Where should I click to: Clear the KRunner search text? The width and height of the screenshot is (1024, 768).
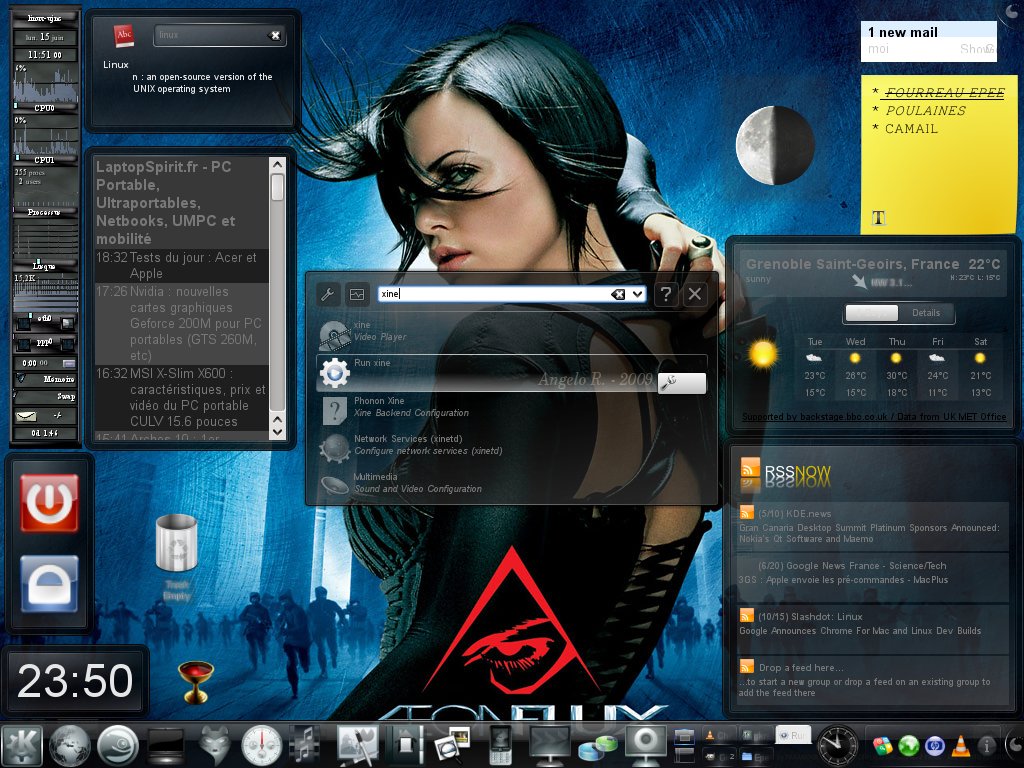617,295
